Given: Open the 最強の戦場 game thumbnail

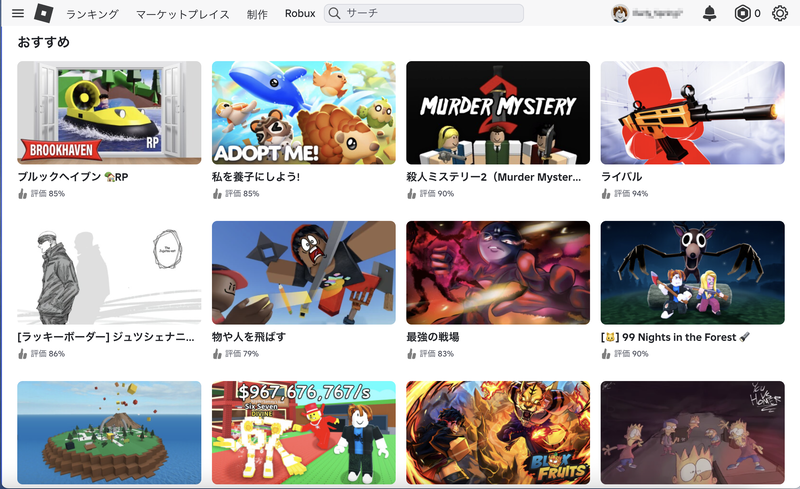Looking at the screenshot, I should point(498,273).
